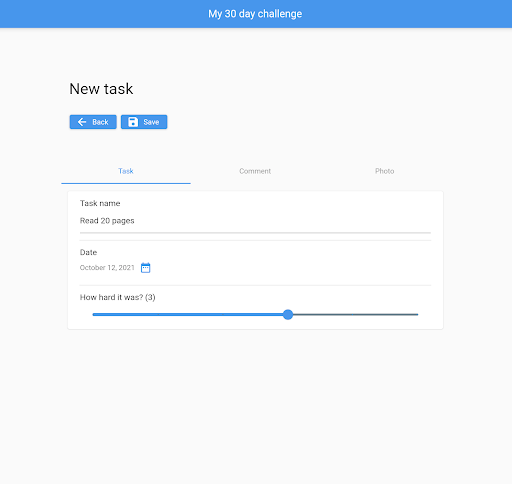
Task: Click the How hard it was? label
Action: click(118, 297)
